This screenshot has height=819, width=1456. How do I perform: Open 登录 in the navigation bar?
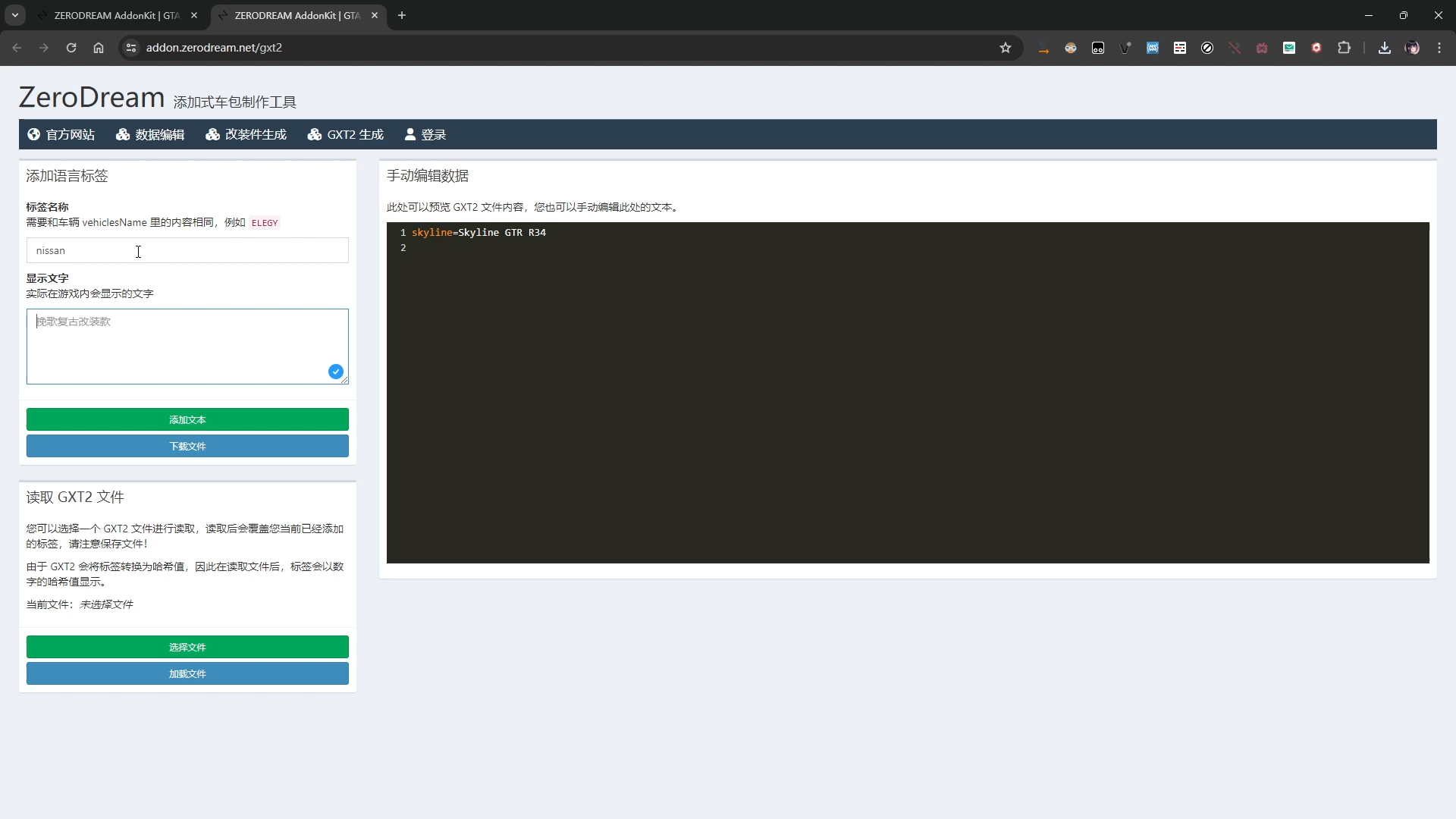click(x=425, y=134)
